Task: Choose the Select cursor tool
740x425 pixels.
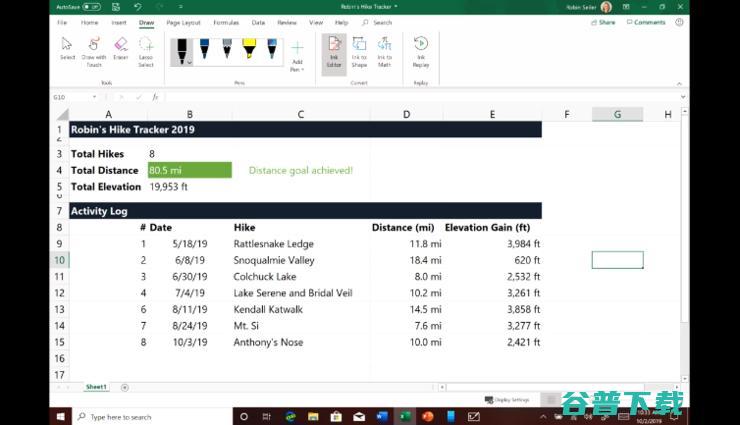Action: click(x=67, y=48)
